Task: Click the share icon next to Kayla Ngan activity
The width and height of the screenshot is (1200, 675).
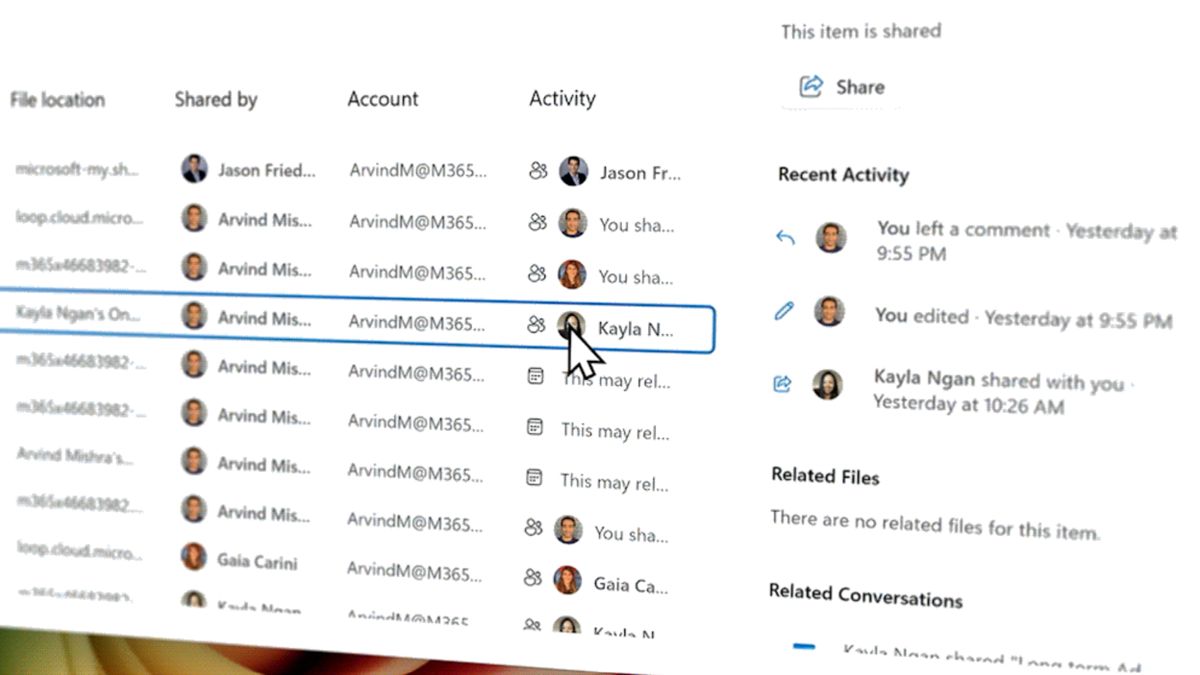Action: click(783, 384)
